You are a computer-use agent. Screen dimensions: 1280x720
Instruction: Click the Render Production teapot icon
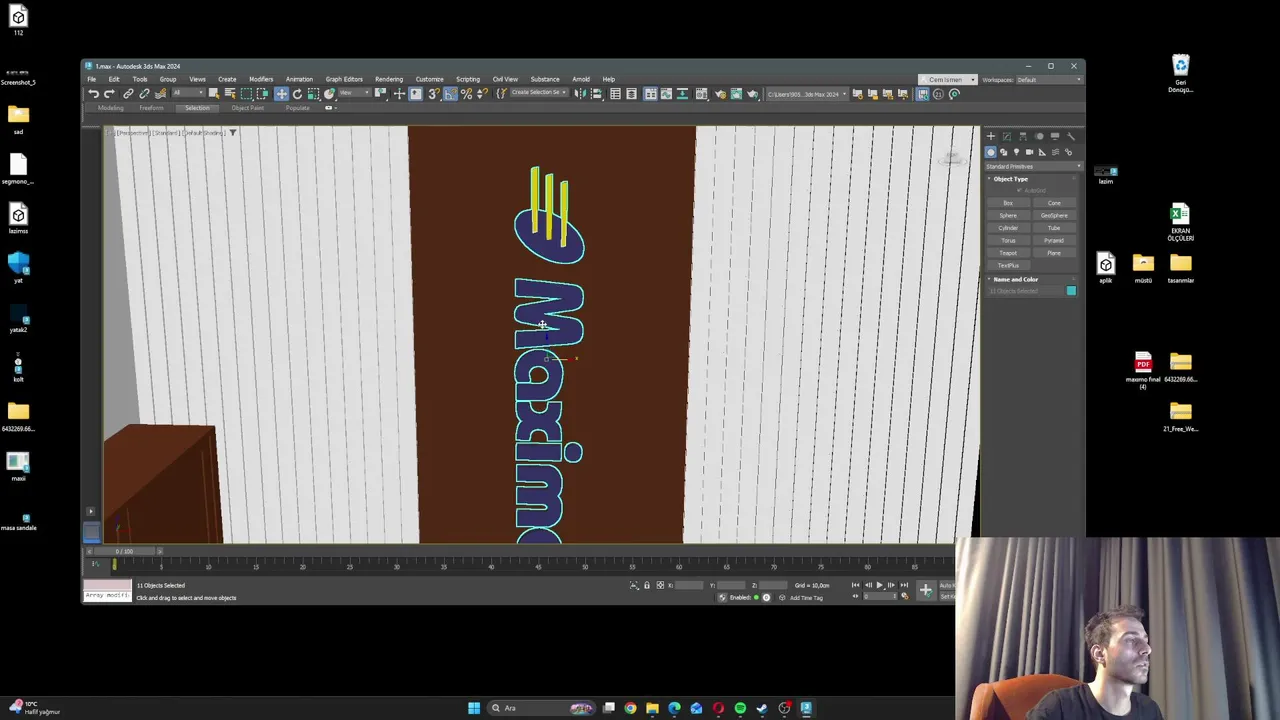pyautogui.click(x=752, y=94)
